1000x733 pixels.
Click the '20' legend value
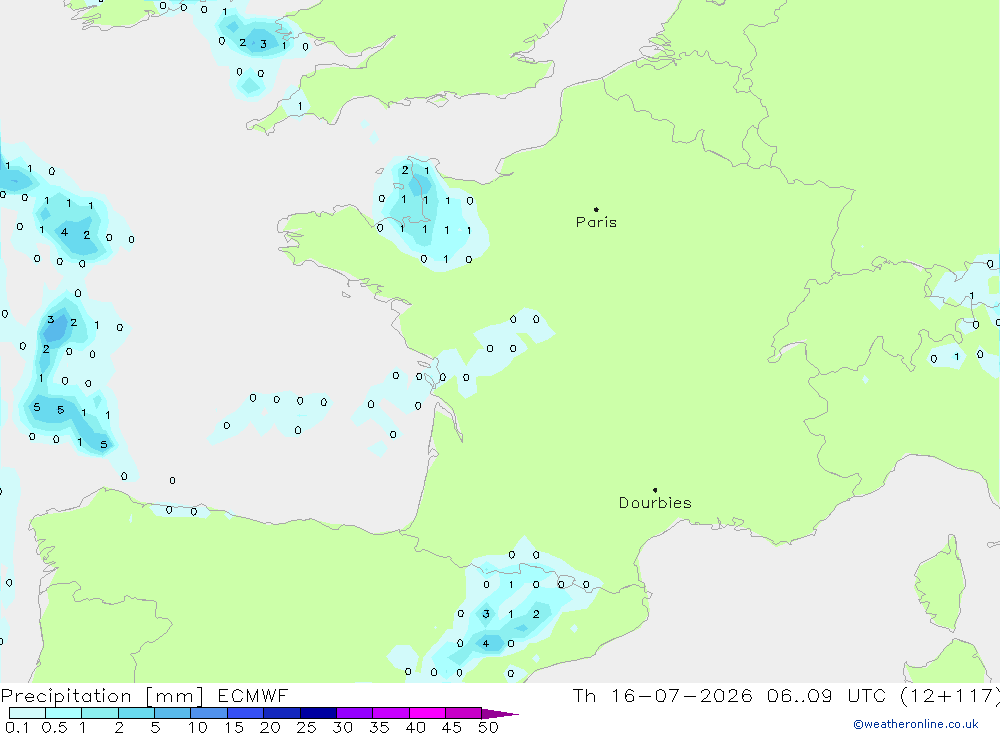click(x=270, y=727)
